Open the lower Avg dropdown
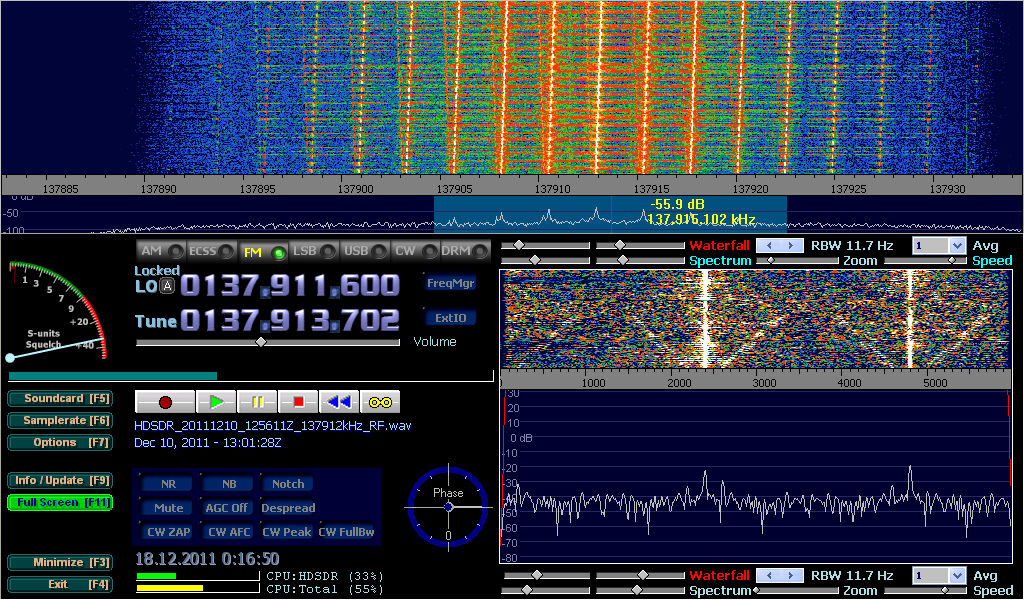 956,576
